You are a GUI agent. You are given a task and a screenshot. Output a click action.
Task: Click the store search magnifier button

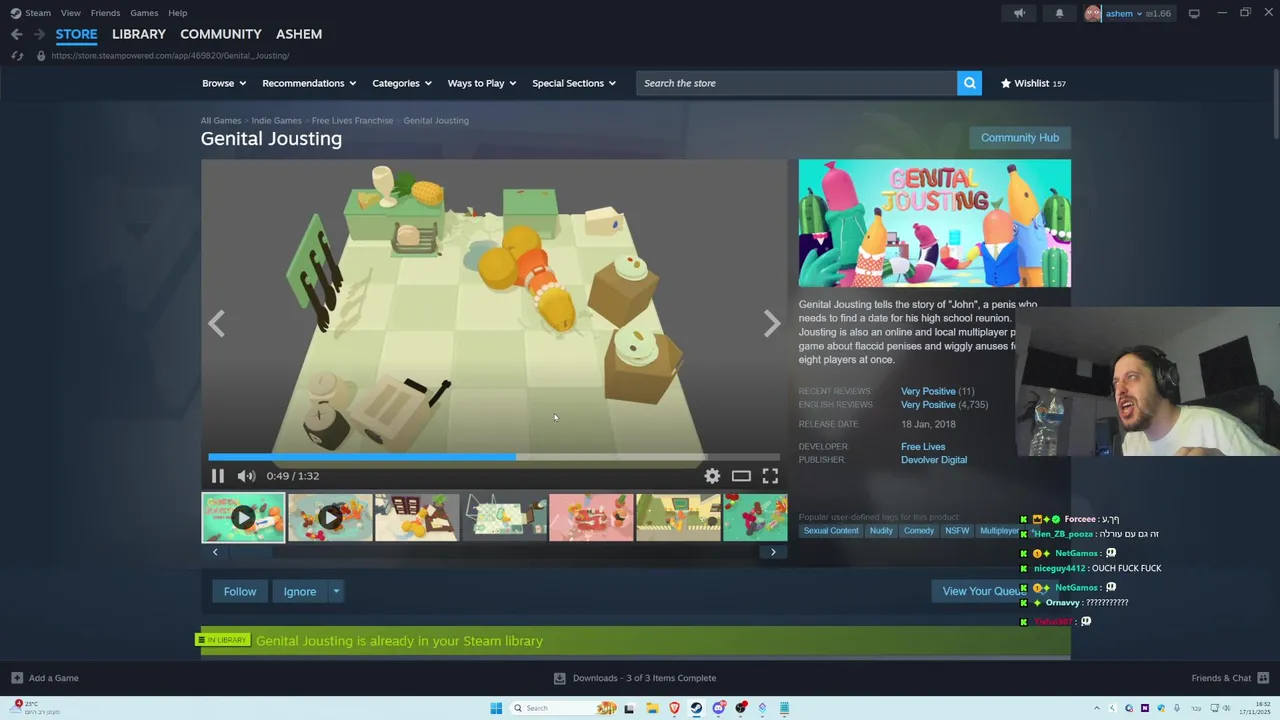(x=969, y=83)
